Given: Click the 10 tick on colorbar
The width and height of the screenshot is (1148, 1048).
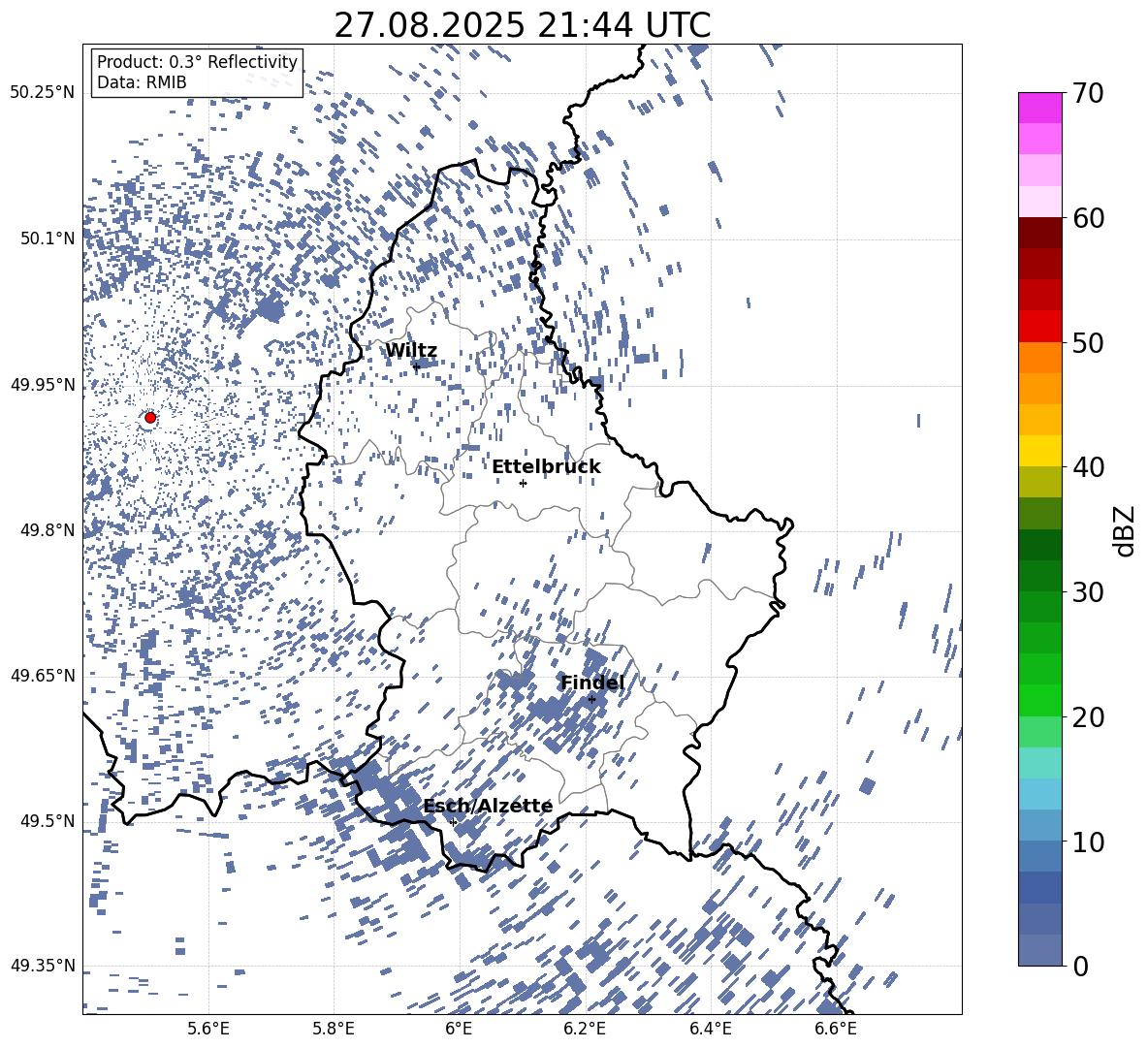Looking at the screenshot, I should pyautogui.click(x=1087, y=842).
